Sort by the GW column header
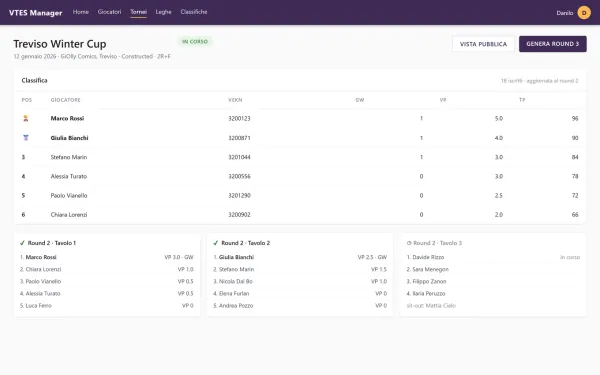The width and height of the screenshot is (600, 375). pos(360,100)
